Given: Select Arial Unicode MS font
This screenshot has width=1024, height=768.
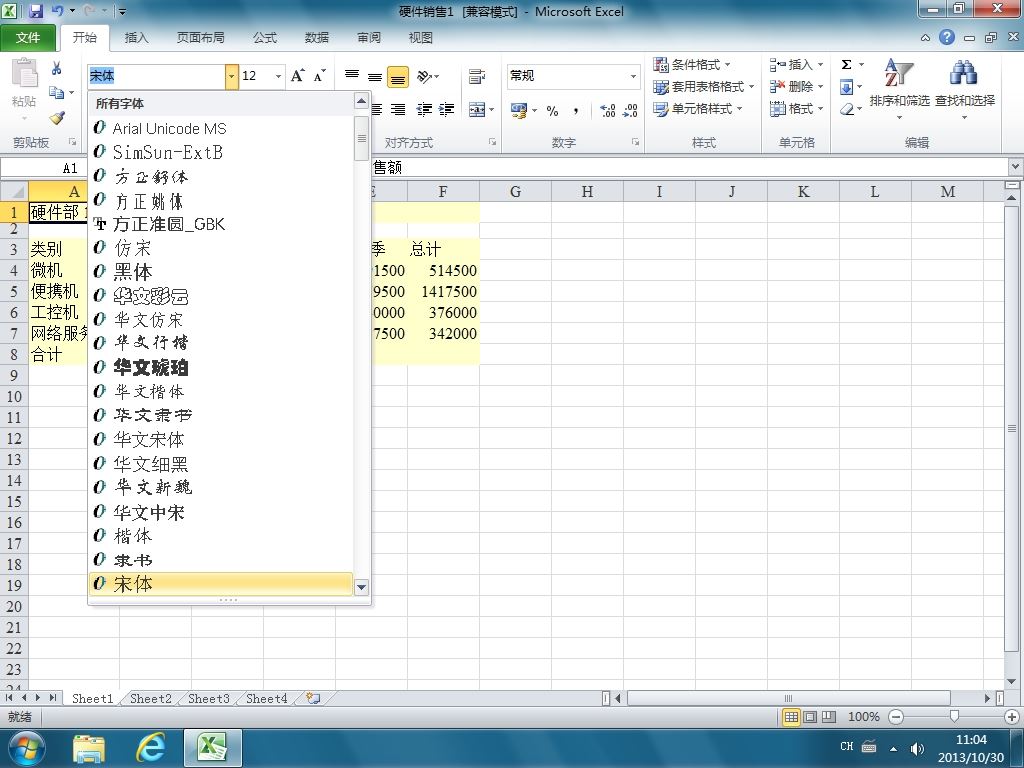Looking at the screenshot, I should (x=221, y=129).
